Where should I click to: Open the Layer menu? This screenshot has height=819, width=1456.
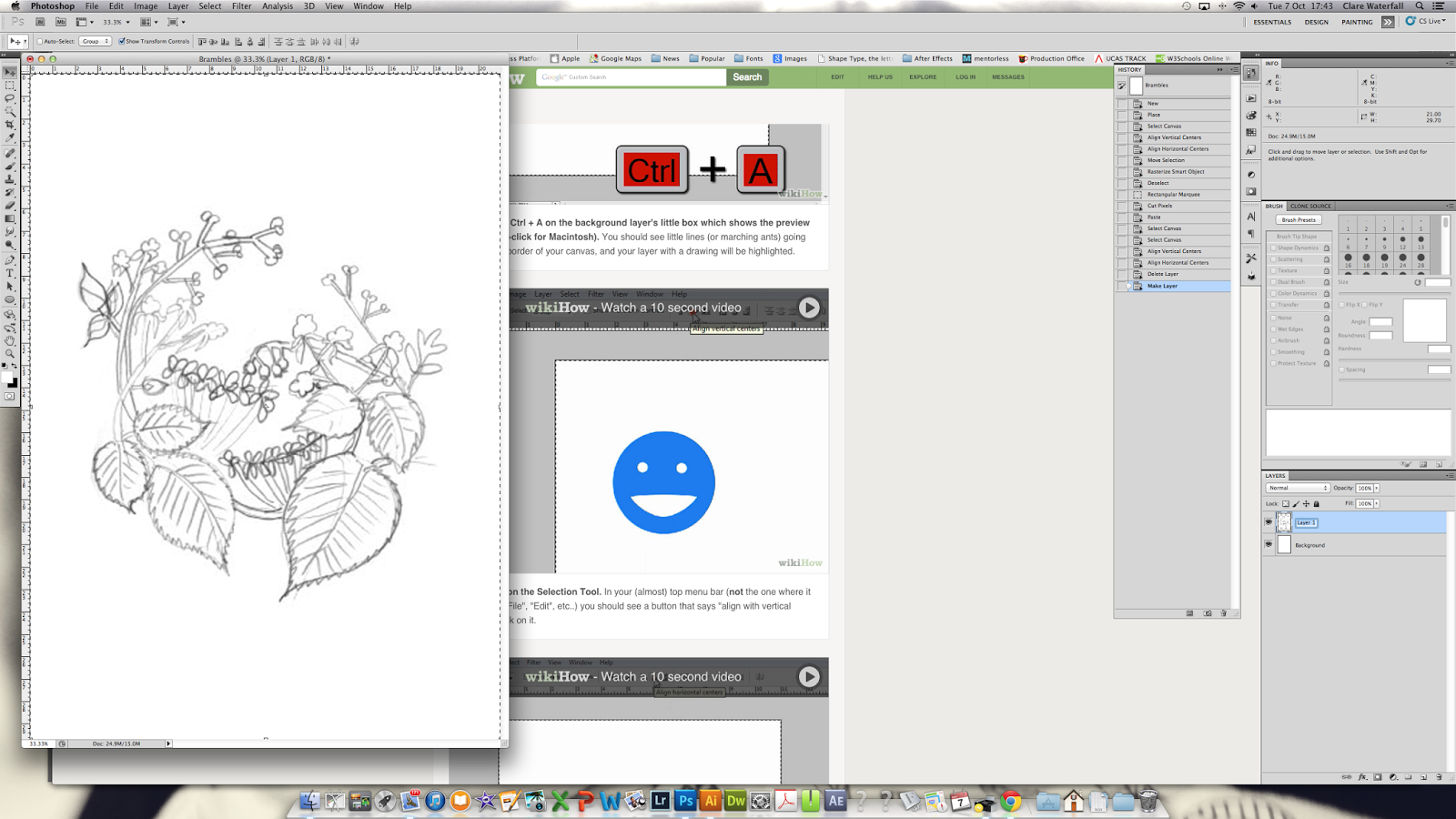coord(178,6)
